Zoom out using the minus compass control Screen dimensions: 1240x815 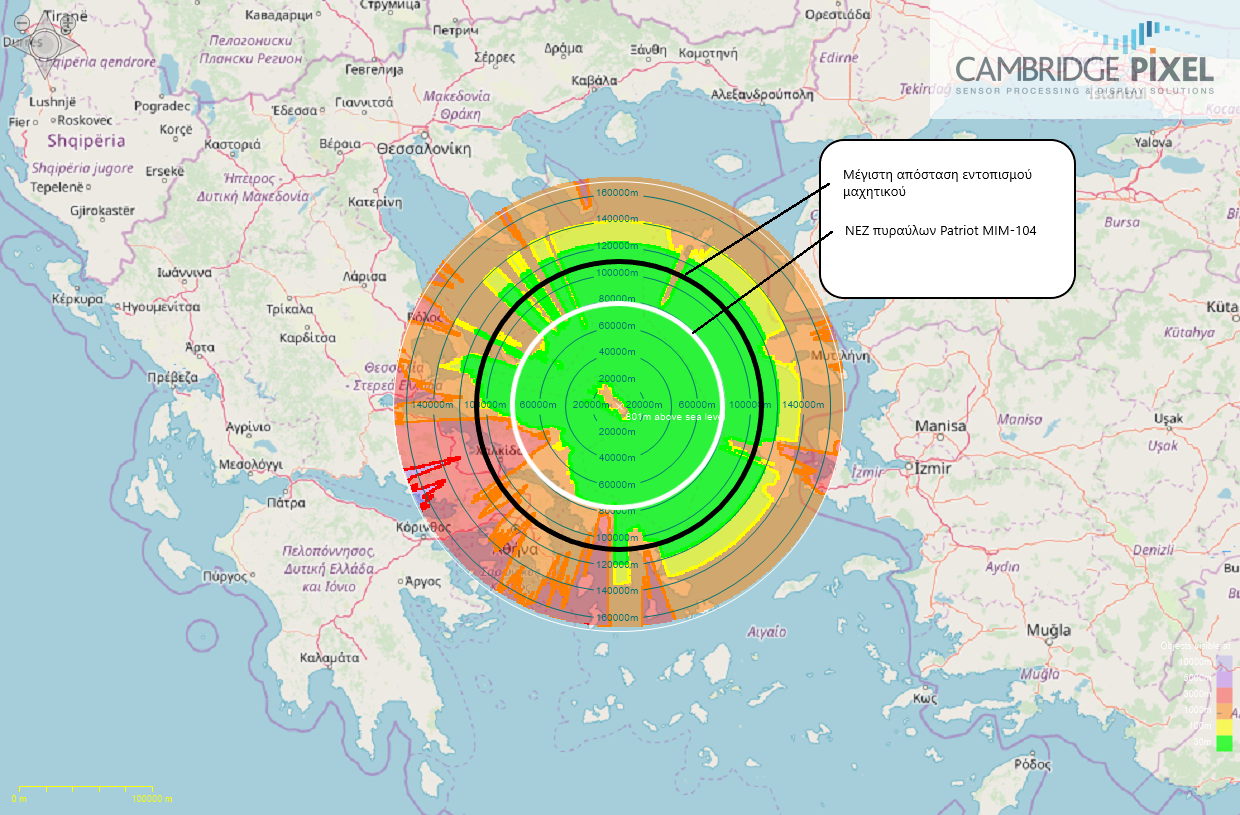click(22, 23)
